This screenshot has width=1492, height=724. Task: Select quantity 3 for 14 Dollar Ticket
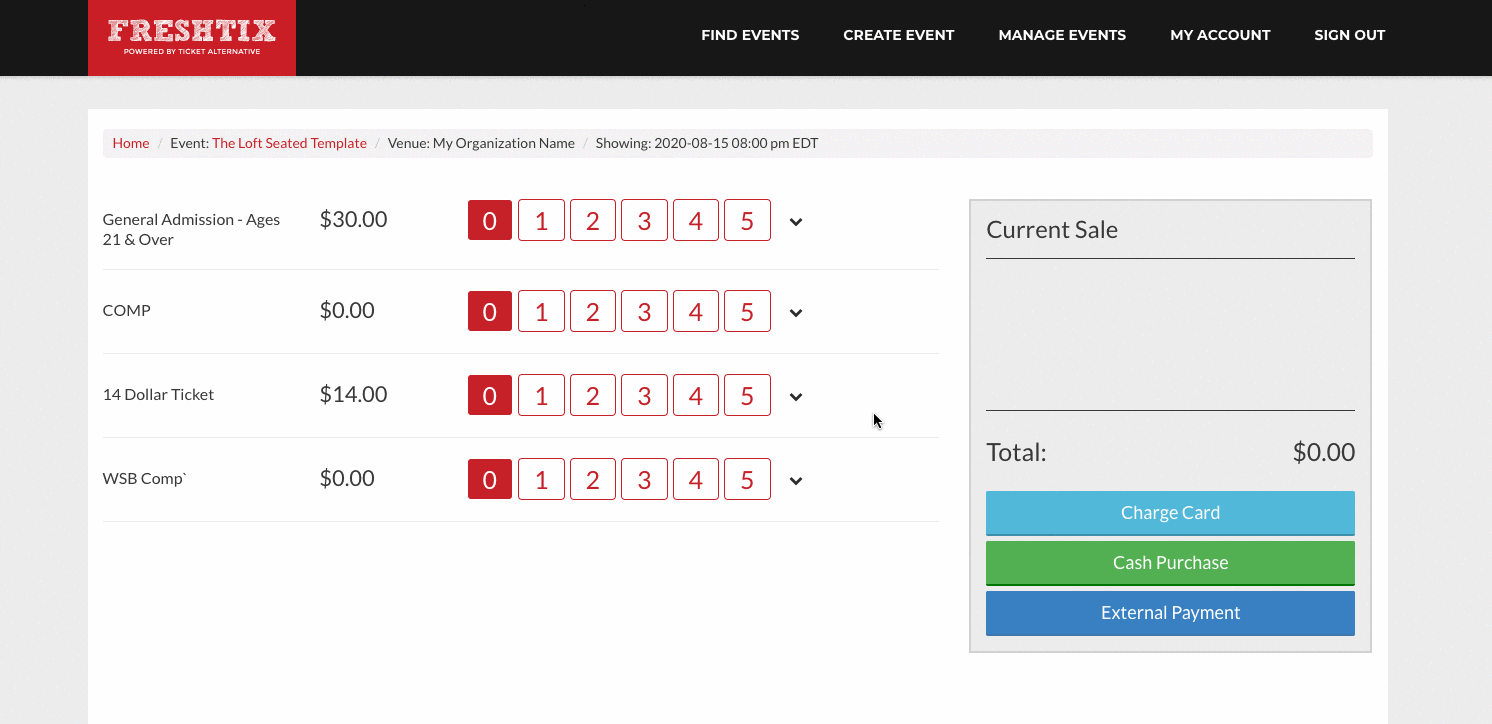(644, 395)
